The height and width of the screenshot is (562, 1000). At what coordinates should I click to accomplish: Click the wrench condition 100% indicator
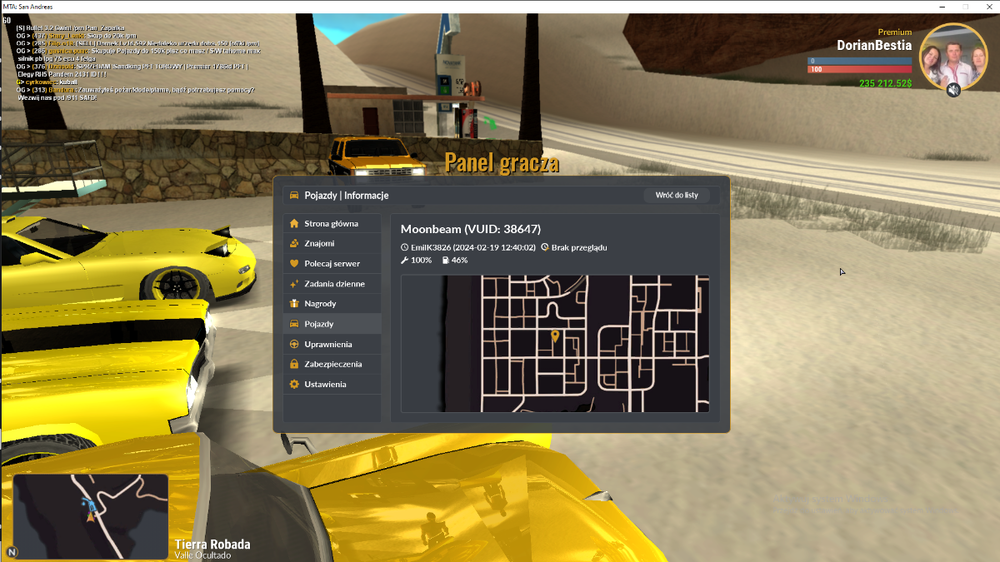coord(416,260)
